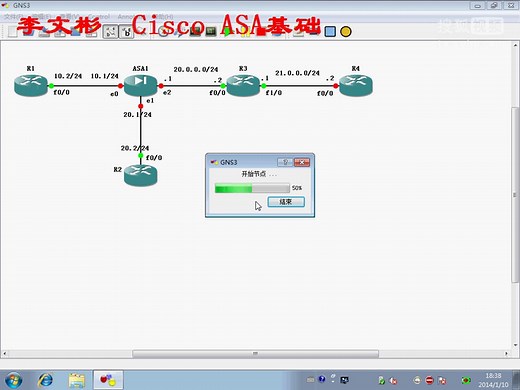Click the ASA1 name label

(140, 68)
